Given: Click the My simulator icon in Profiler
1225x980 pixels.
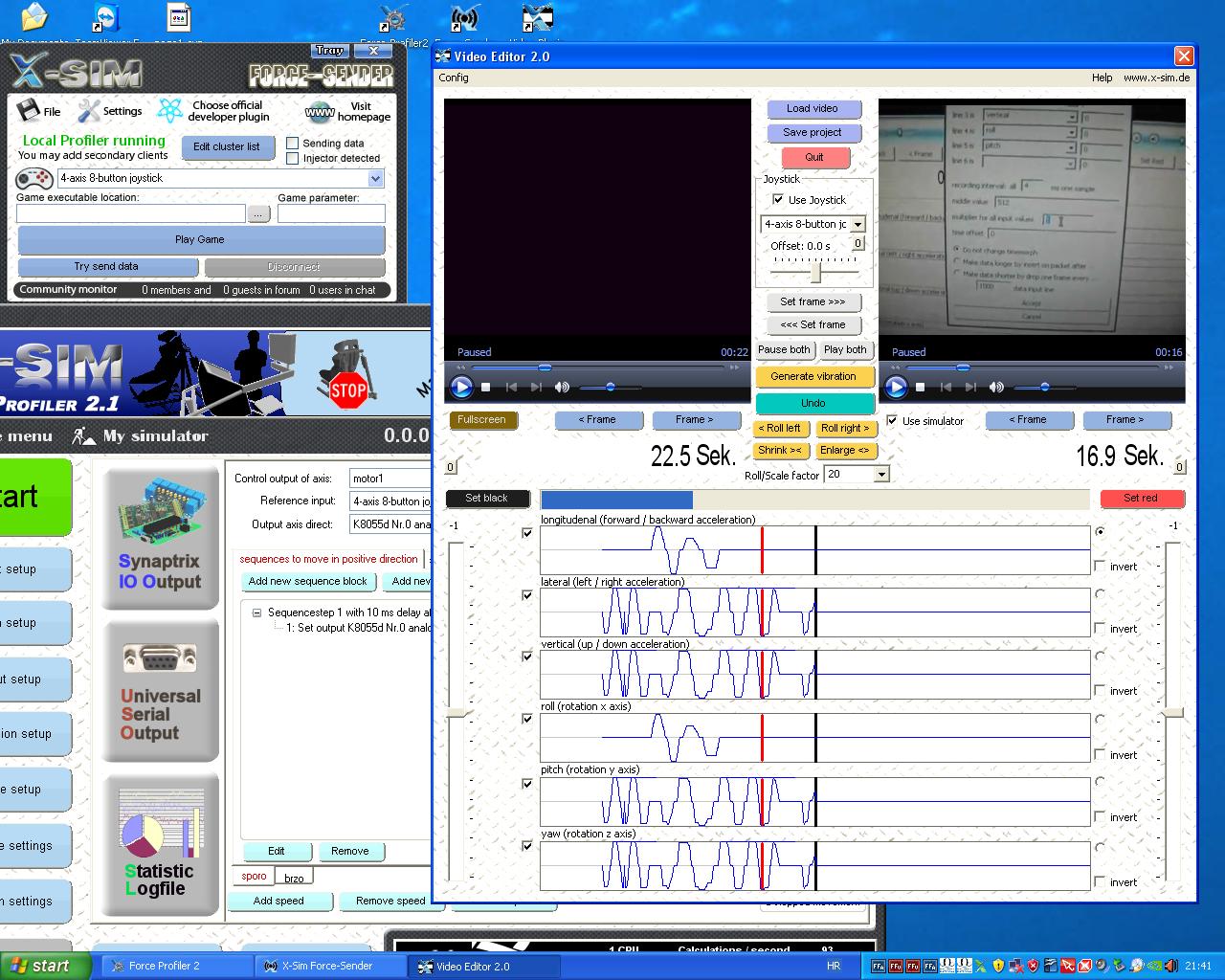Looking at the screenshot, I should point(84,435).
